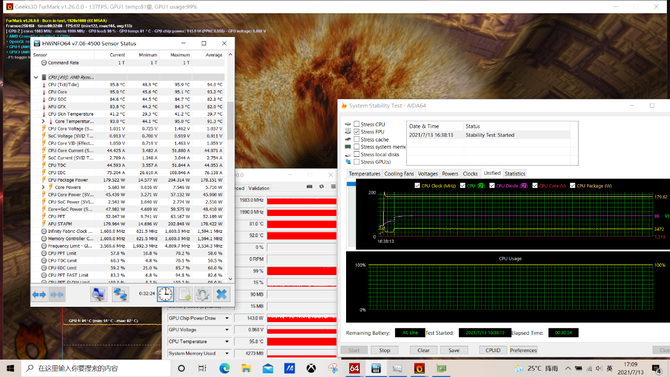This screenshot has width=670, height=377.
Task: Open the Statistics tab
Action: tap(514, 174)
